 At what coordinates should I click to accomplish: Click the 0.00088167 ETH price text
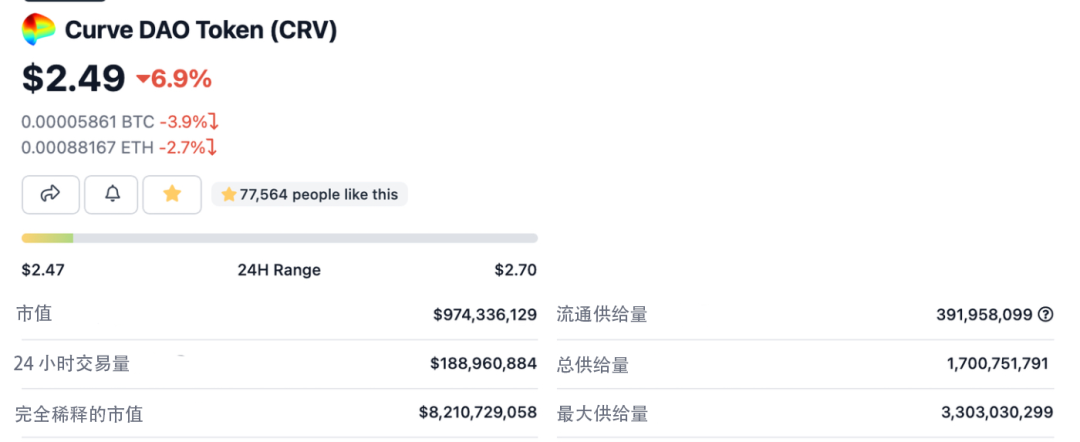(87, 147)
